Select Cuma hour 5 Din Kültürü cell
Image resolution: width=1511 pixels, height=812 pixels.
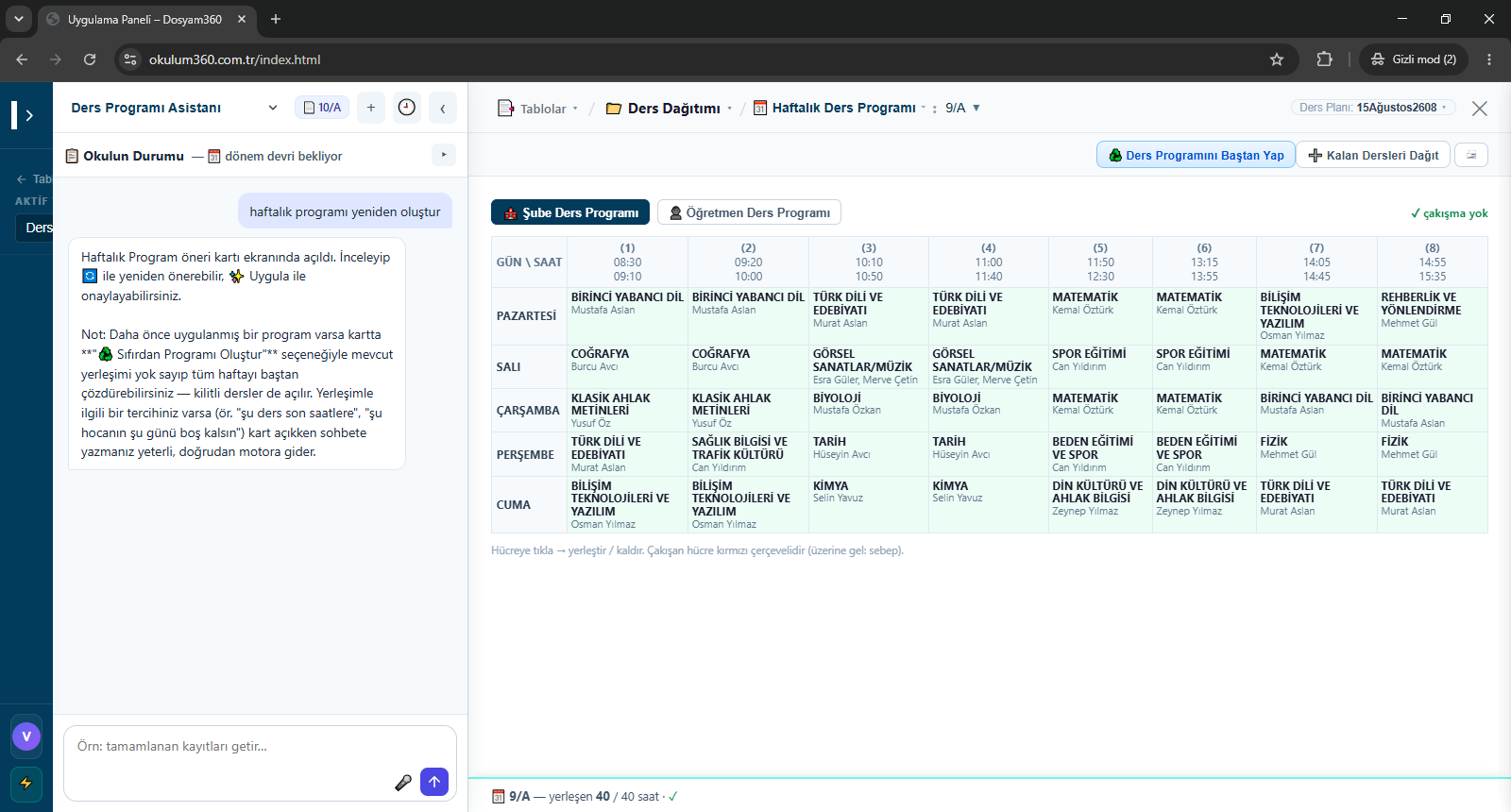coord(1100,505)
